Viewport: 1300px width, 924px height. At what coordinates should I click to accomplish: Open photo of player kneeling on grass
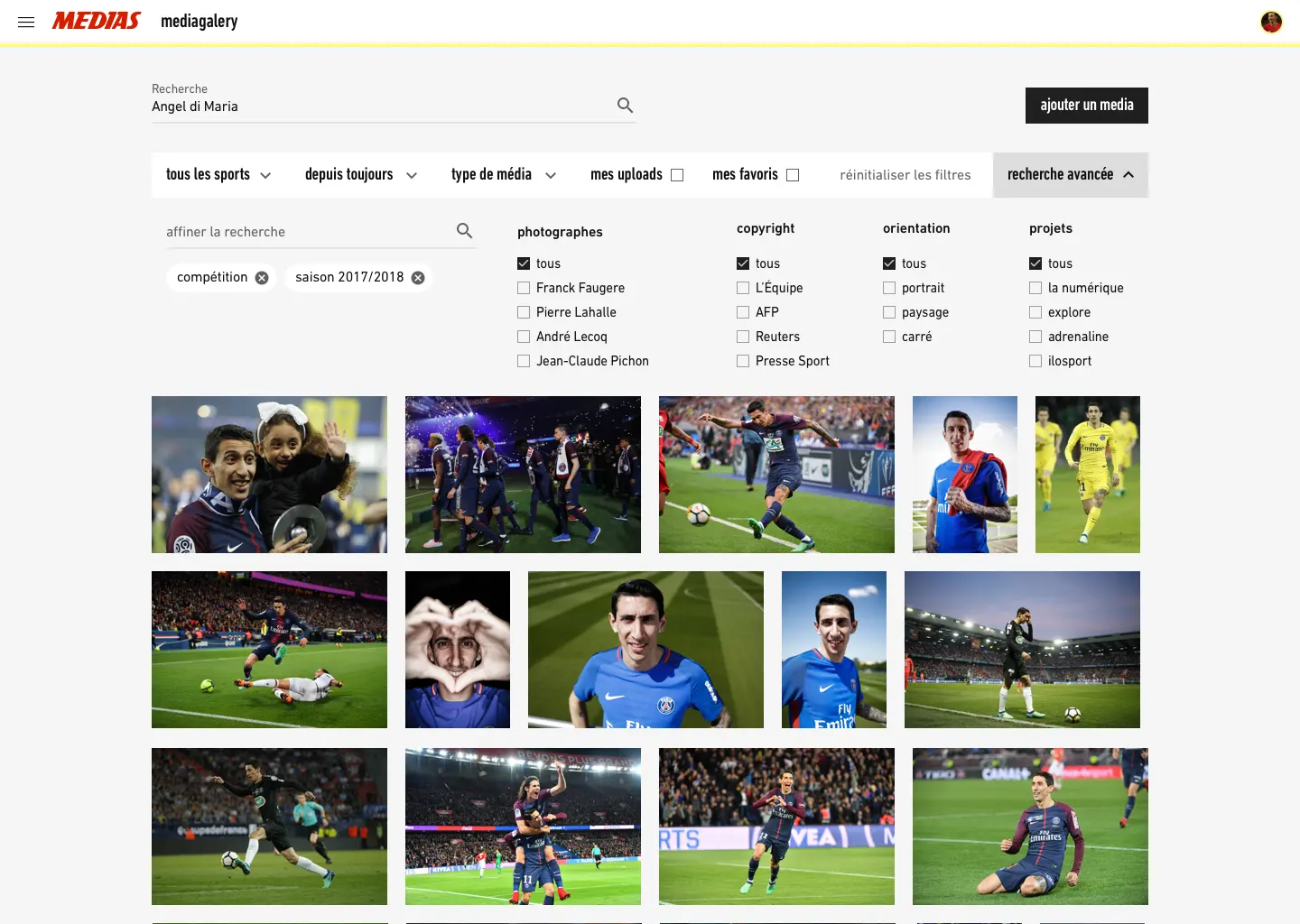pos(1030,827)
